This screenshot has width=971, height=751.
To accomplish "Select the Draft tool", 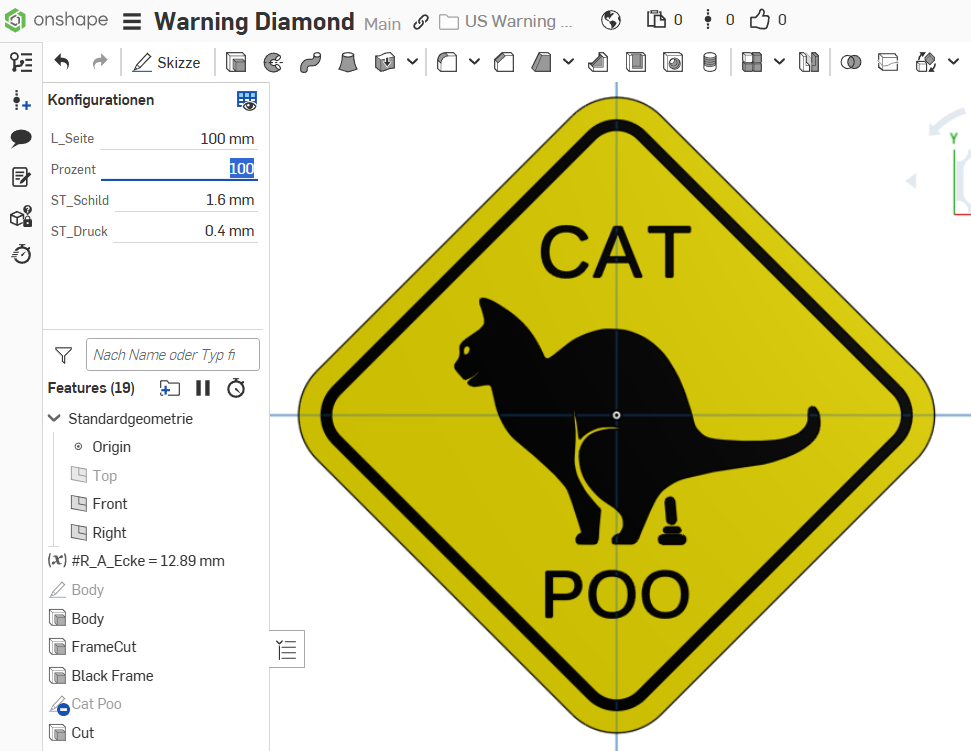I will (541, 62).
